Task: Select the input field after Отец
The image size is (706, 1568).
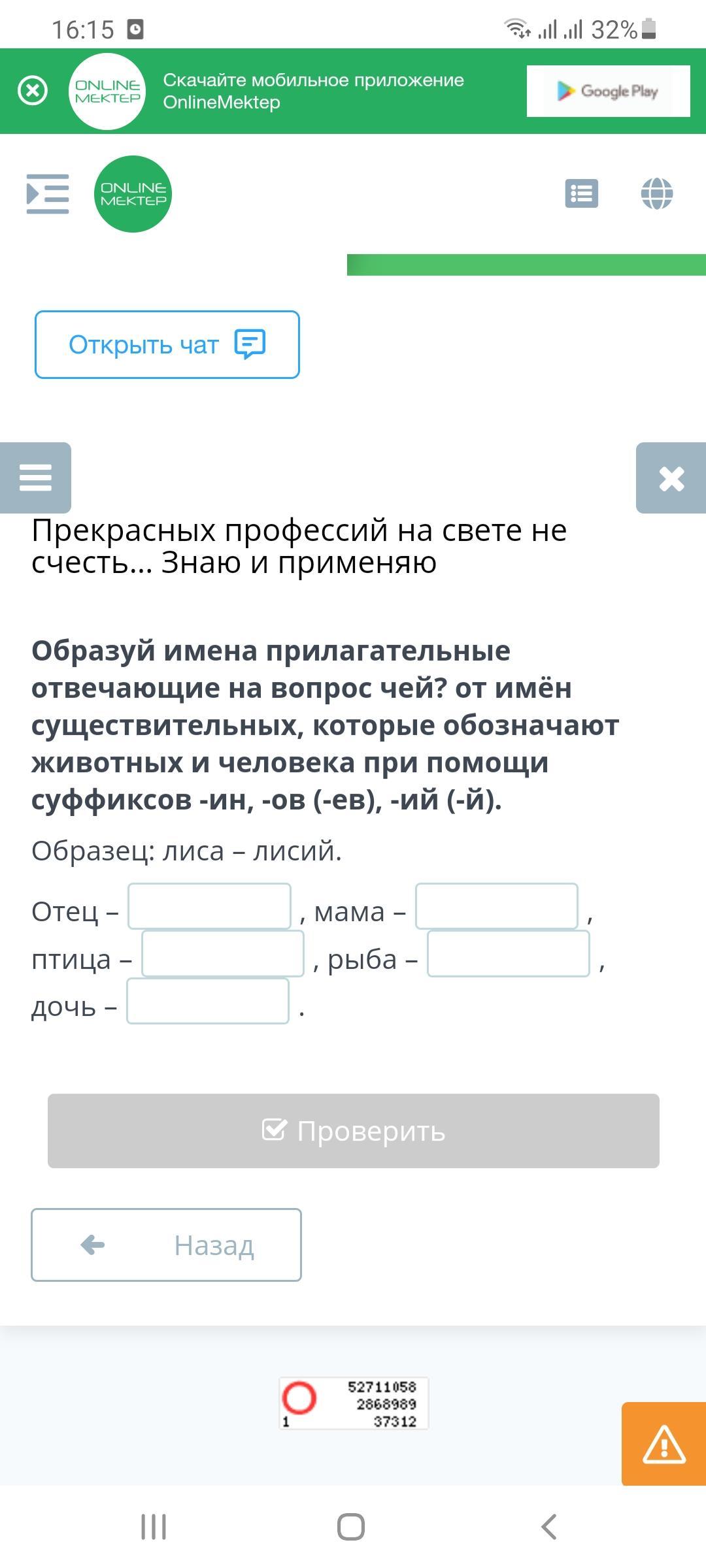Action: 209,906
